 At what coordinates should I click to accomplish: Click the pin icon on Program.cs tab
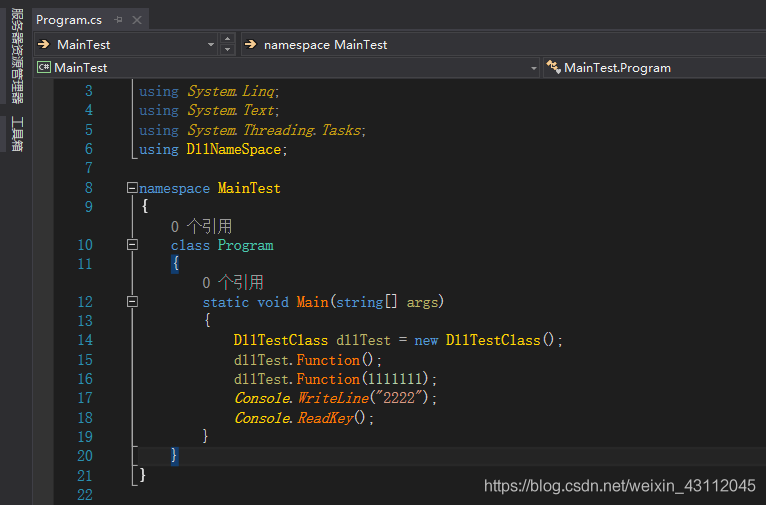118,20
